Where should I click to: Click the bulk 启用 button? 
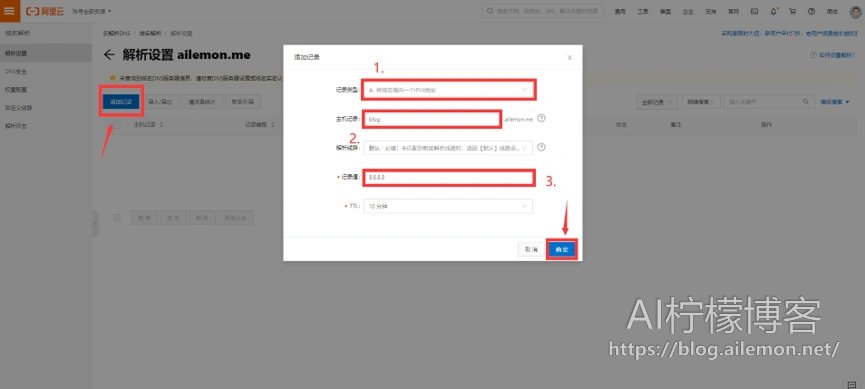pos(173,218)
